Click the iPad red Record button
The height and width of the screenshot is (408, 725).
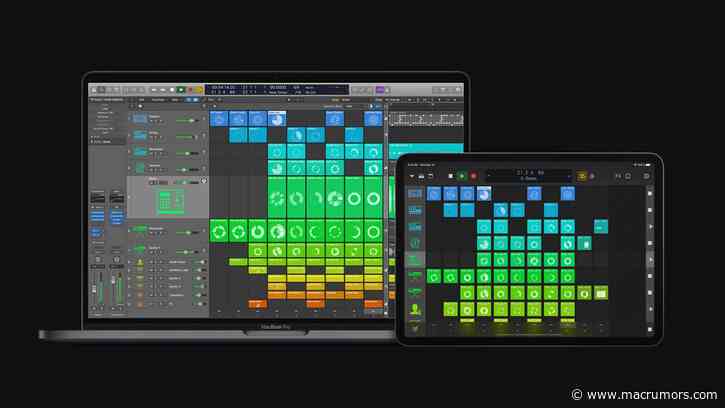(473, 176)
